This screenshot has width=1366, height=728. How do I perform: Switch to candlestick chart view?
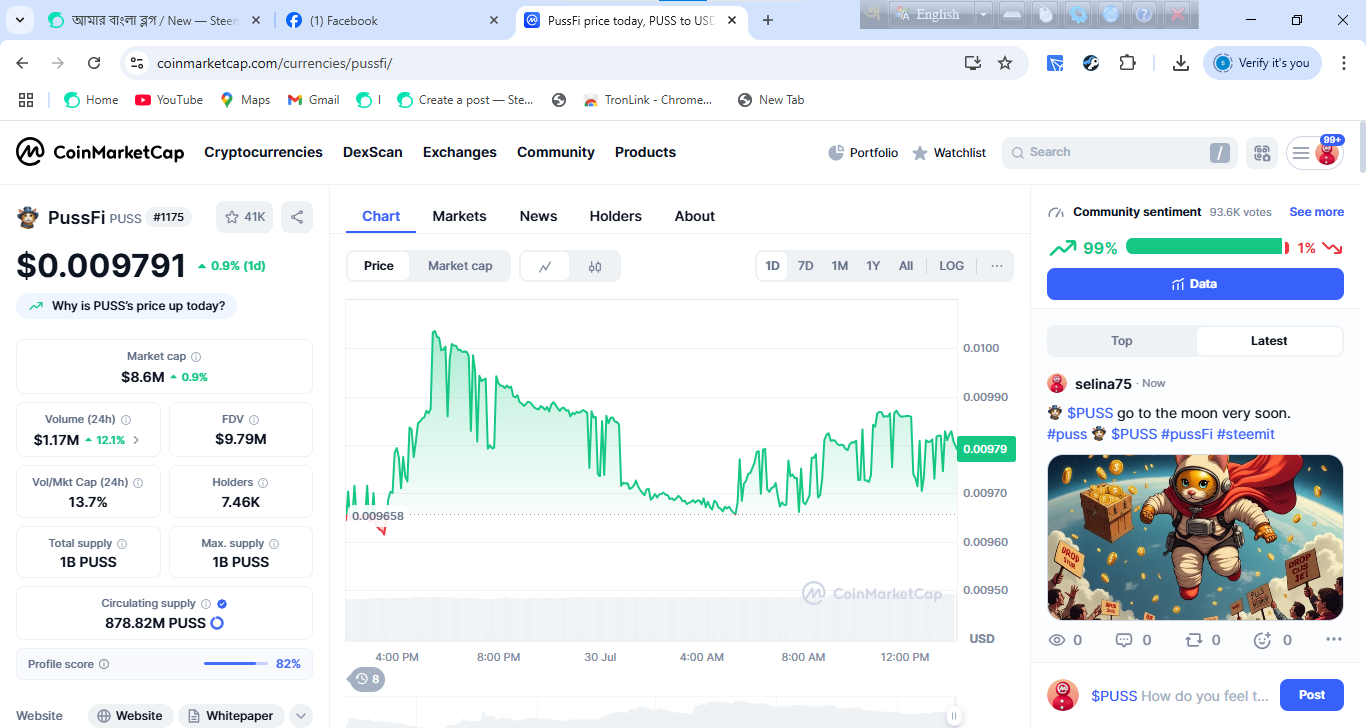pos(595,266)
